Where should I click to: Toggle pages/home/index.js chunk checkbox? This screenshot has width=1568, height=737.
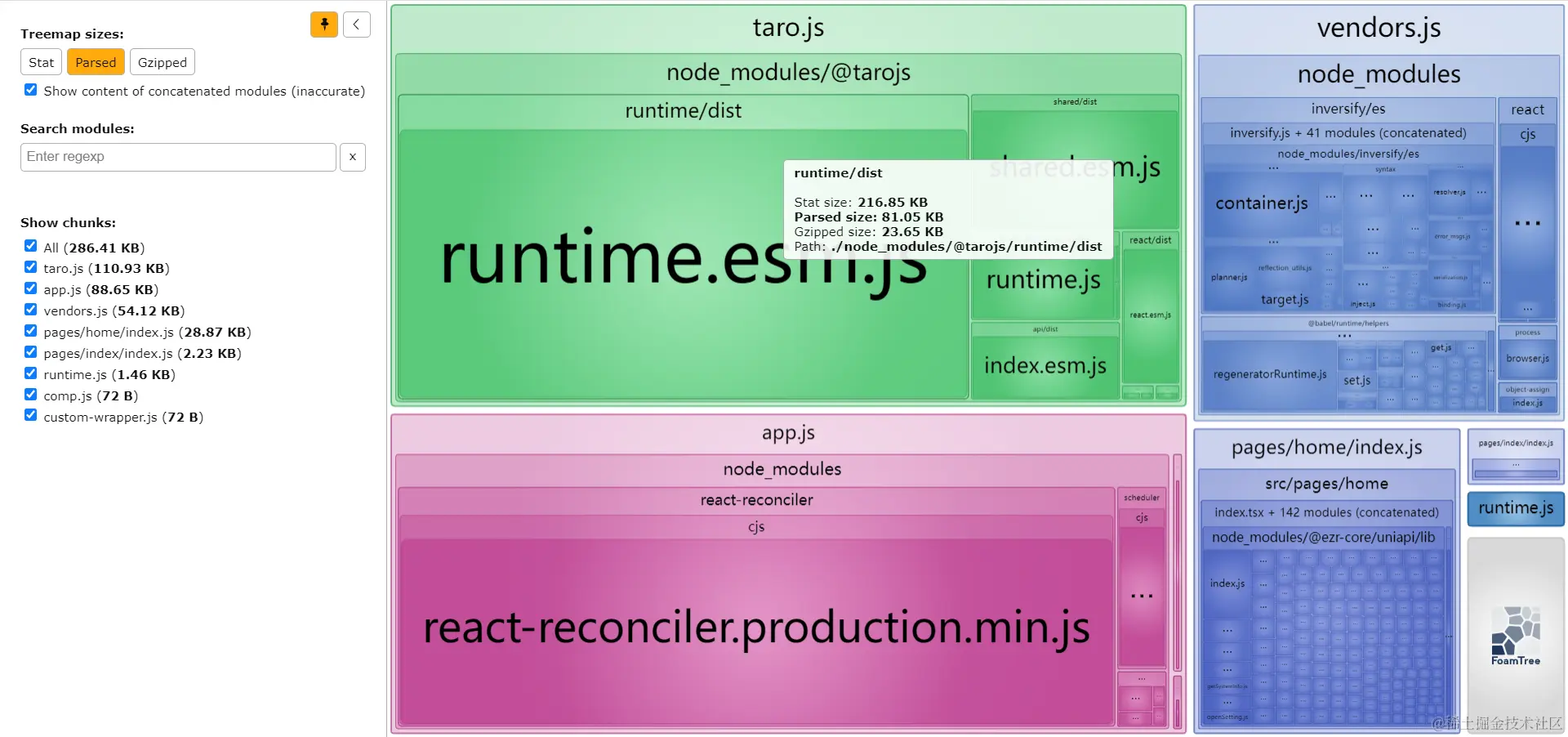pos(30,331)
